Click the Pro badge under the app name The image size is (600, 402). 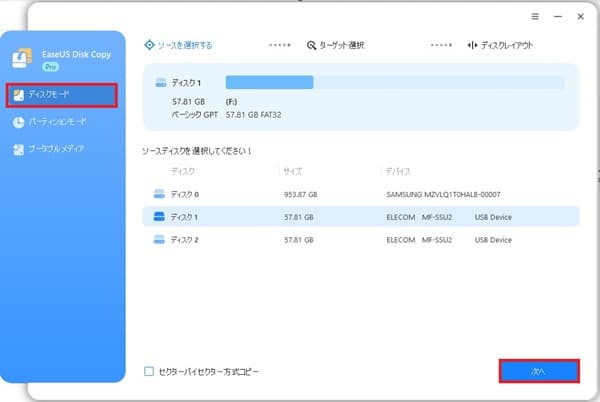pyautogui.click(x=51, y=67)
